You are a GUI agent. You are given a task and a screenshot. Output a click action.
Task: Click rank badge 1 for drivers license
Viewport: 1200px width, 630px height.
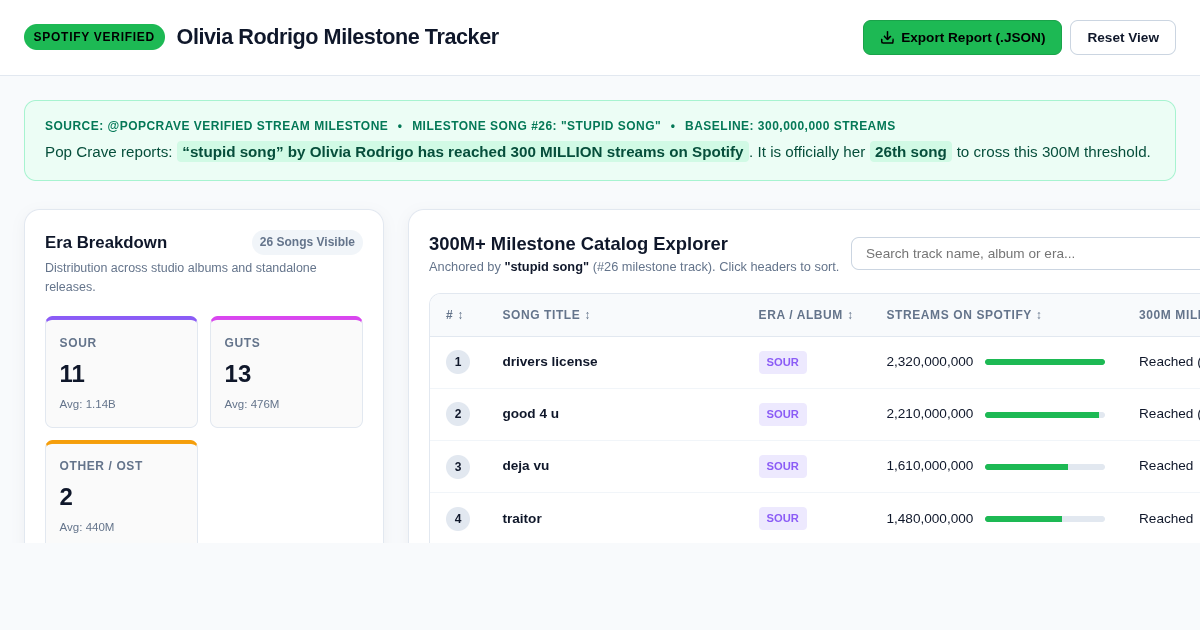pos(458,362)
